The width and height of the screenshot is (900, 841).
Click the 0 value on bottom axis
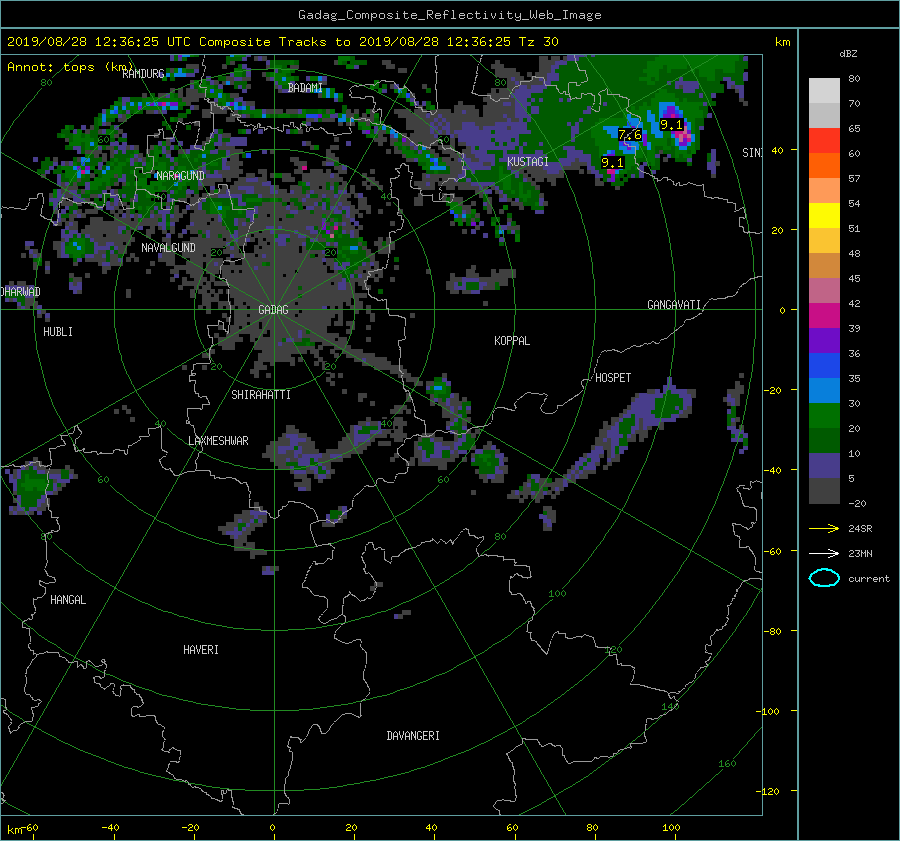point(273,828)
